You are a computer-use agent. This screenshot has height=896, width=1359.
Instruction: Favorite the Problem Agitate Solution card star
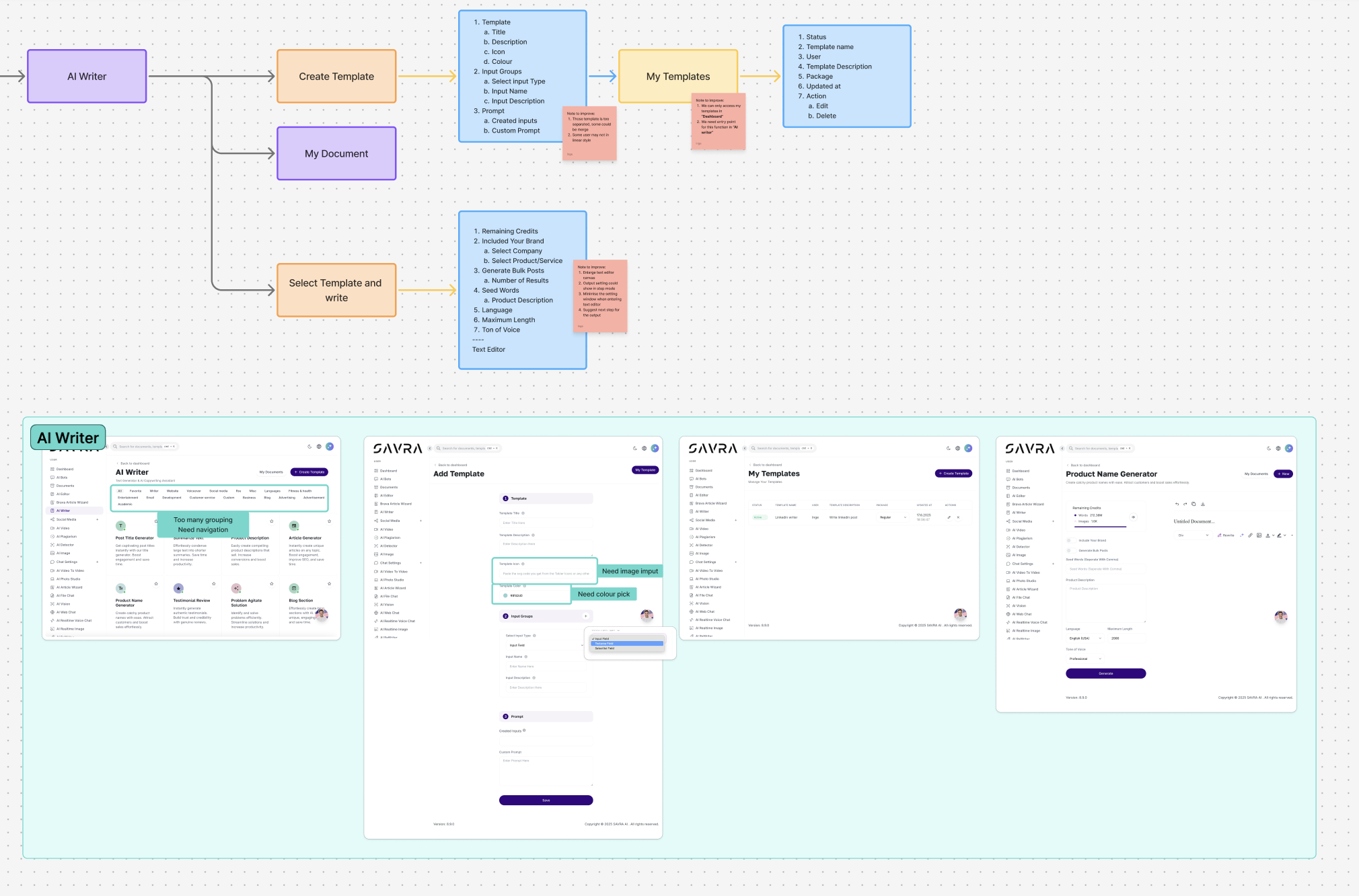[272, 584]
